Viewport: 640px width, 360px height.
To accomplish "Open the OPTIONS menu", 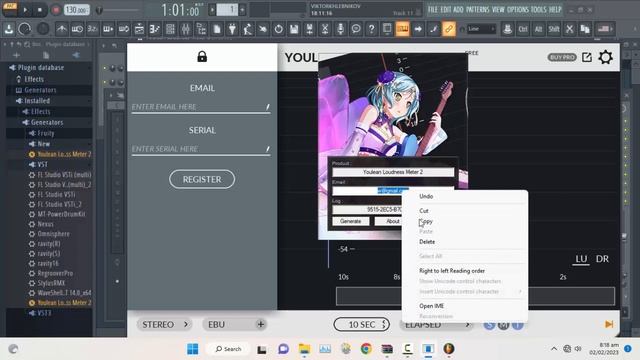I will coord(518,9).
